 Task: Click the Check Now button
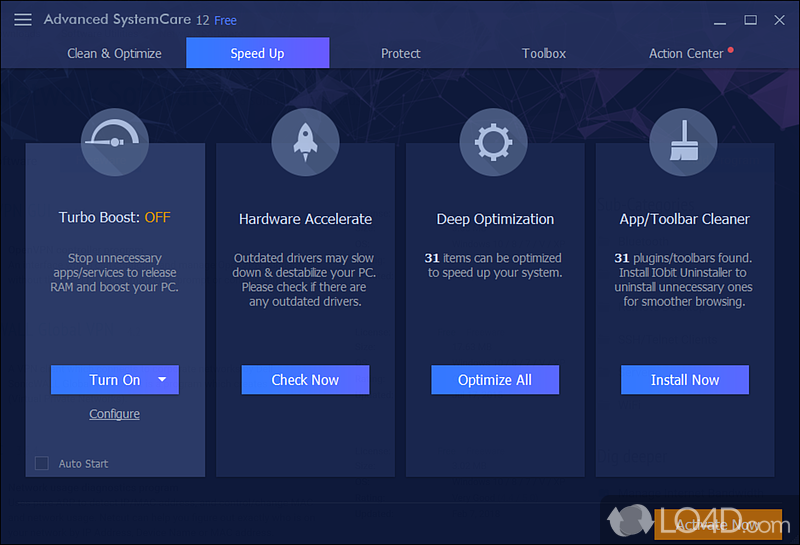point(305,380)
